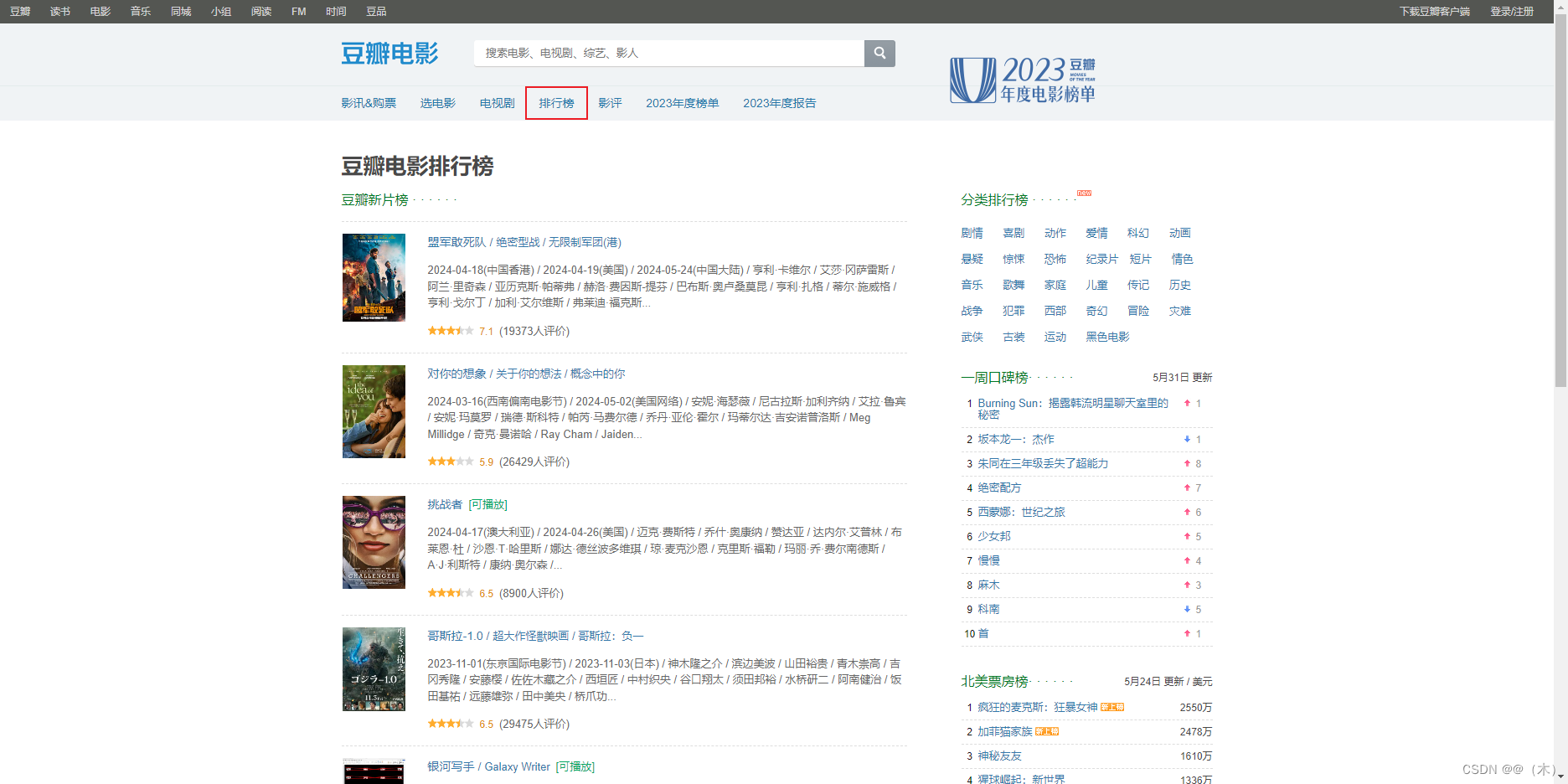This screenshot has width=1568, height=784.
Task: Open Burning Sun weekly ranking entry
Action: [1073, 409]
